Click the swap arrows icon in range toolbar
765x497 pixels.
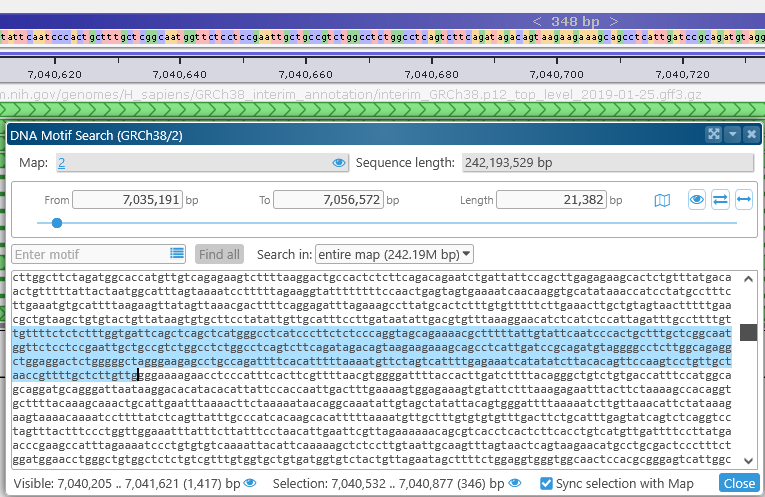(720, 200)
